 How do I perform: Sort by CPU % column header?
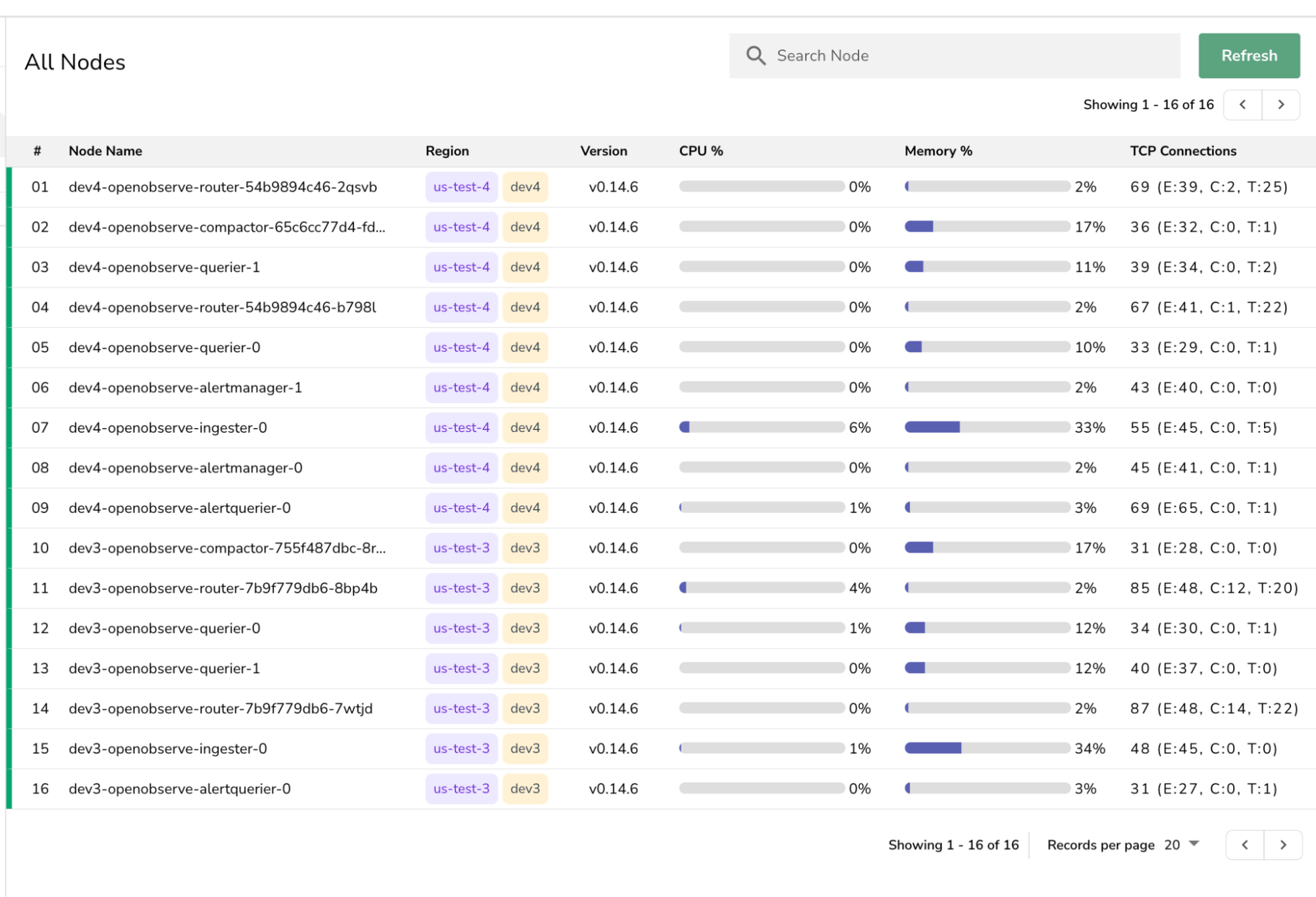click(700, 151)
